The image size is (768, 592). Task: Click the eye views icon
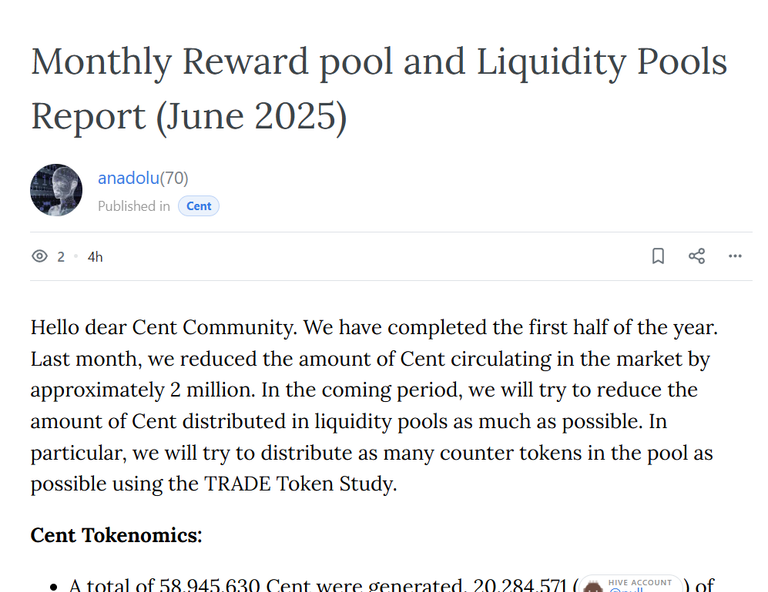pos(40,256)
